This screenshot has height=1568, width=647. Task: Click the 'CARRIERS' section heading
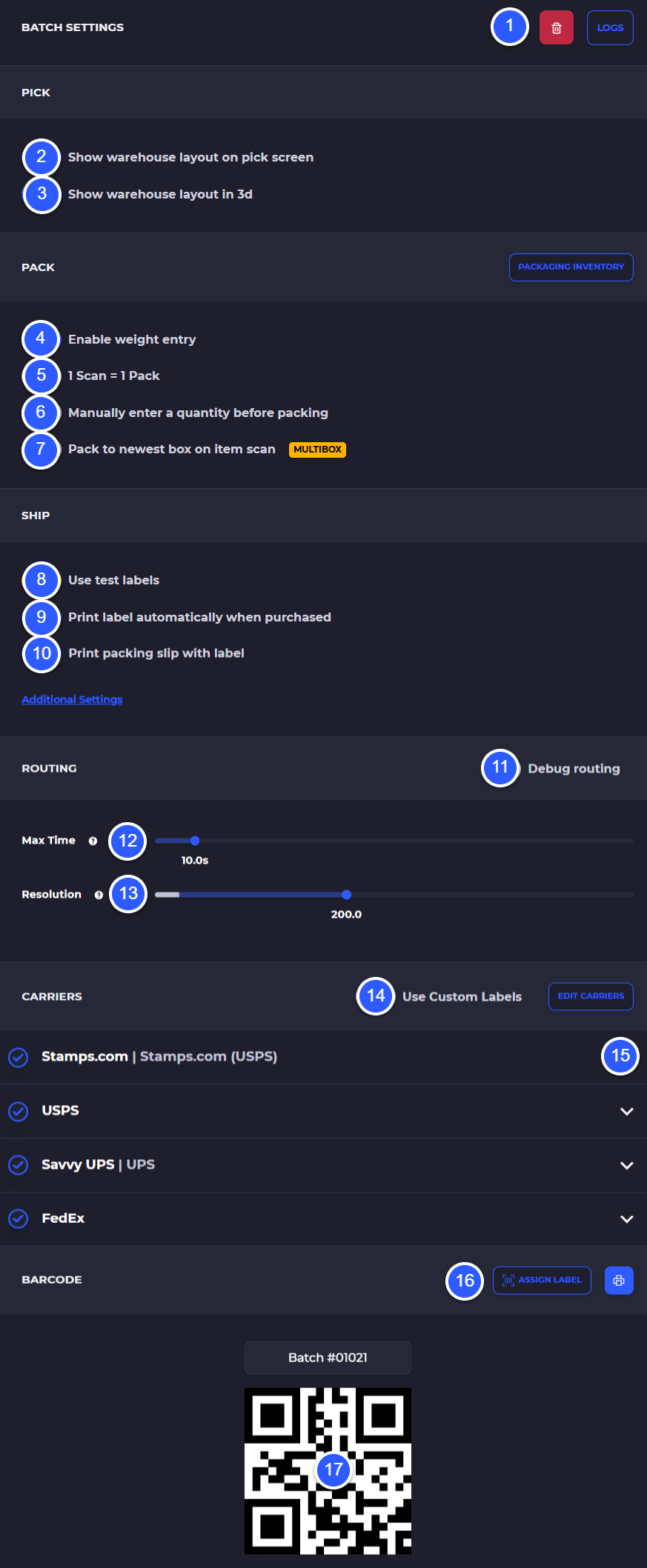pos(52,997)
